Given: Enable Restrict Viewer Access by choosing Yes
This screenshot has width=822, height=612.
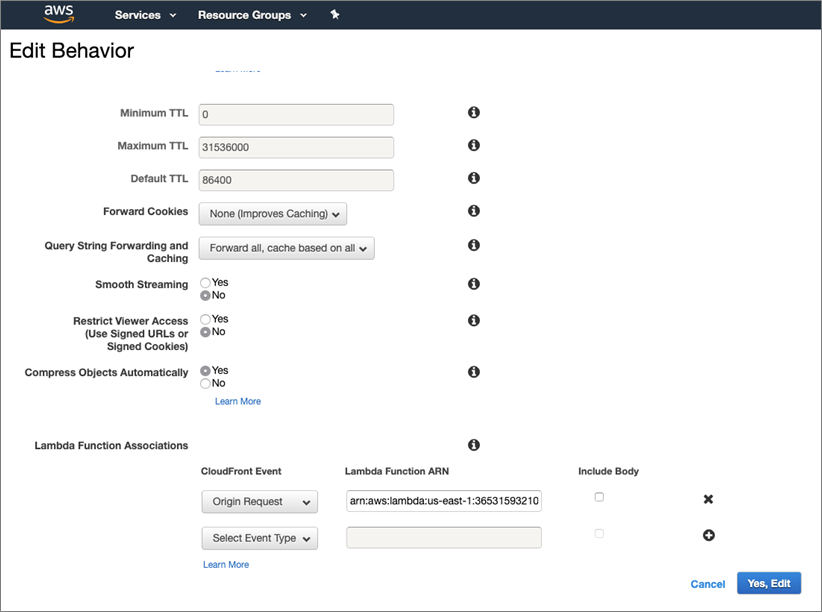Looking at the screenshot, I should pos(205,319).
